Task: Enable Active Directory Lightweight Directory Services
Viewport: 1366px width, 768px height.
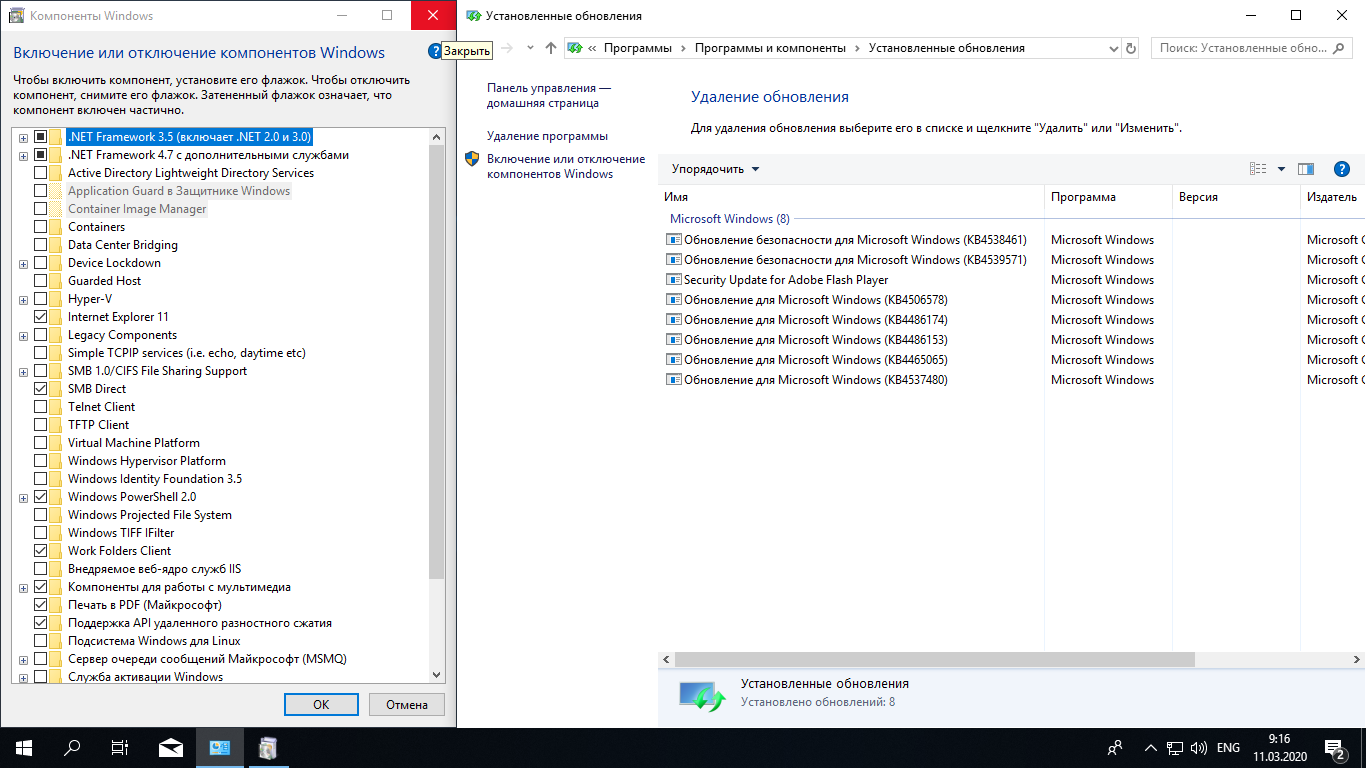Action: (x=41, y=173)
